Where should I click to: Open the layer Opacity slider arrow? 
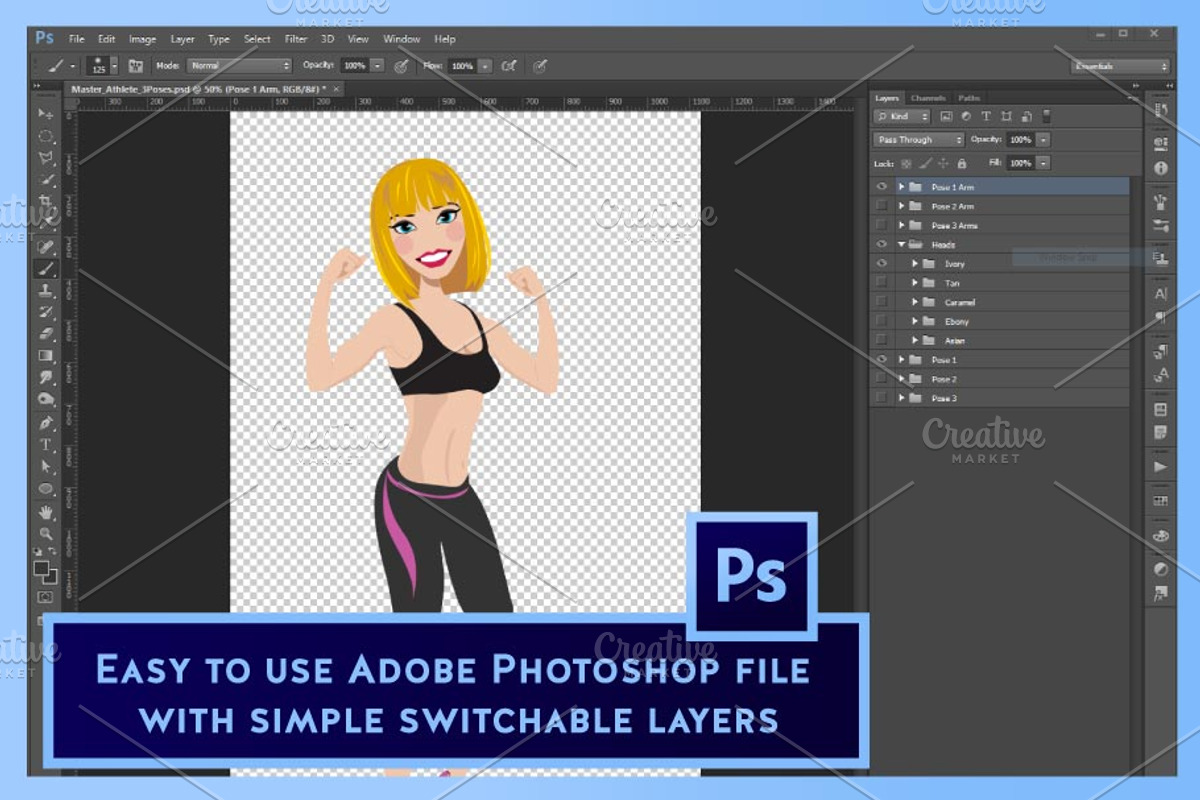tap(1043, 140)
